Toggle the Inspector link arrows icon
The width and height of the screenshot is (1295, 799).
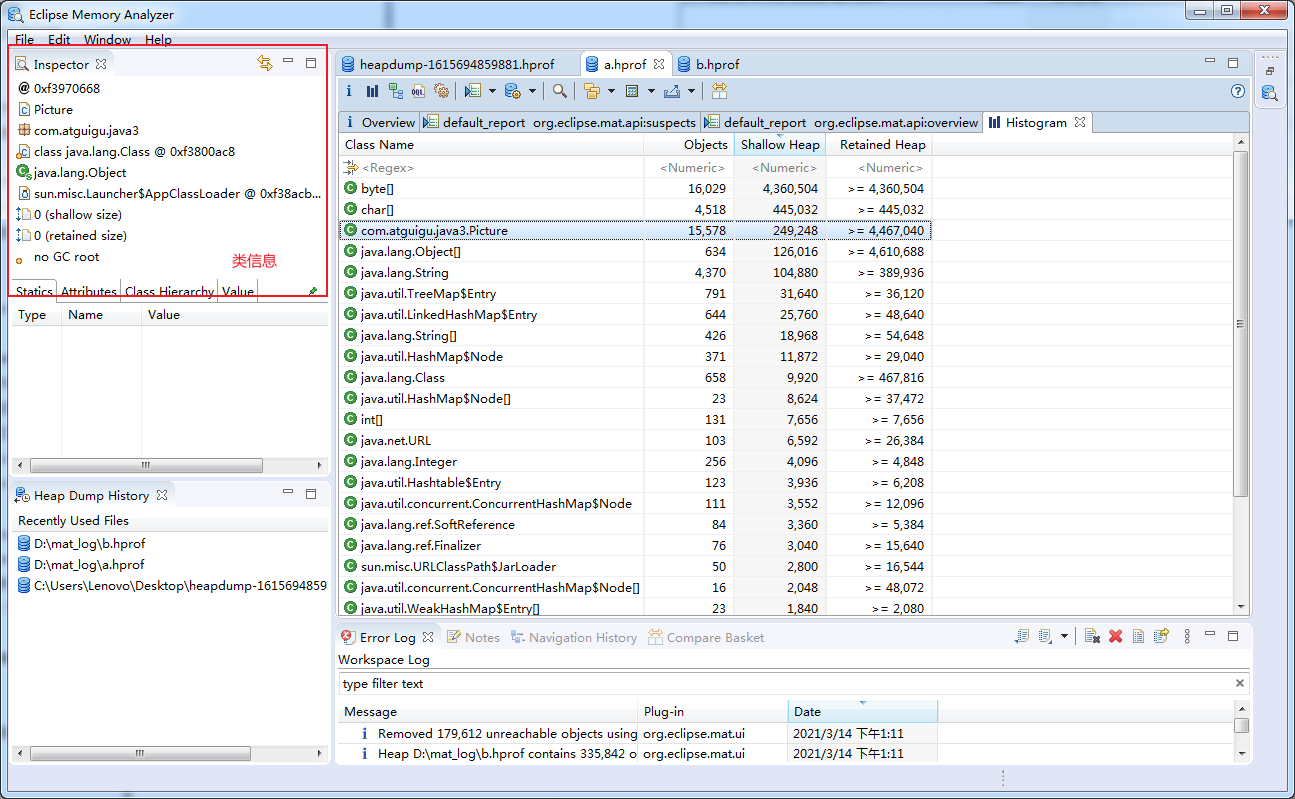(265, 63)
